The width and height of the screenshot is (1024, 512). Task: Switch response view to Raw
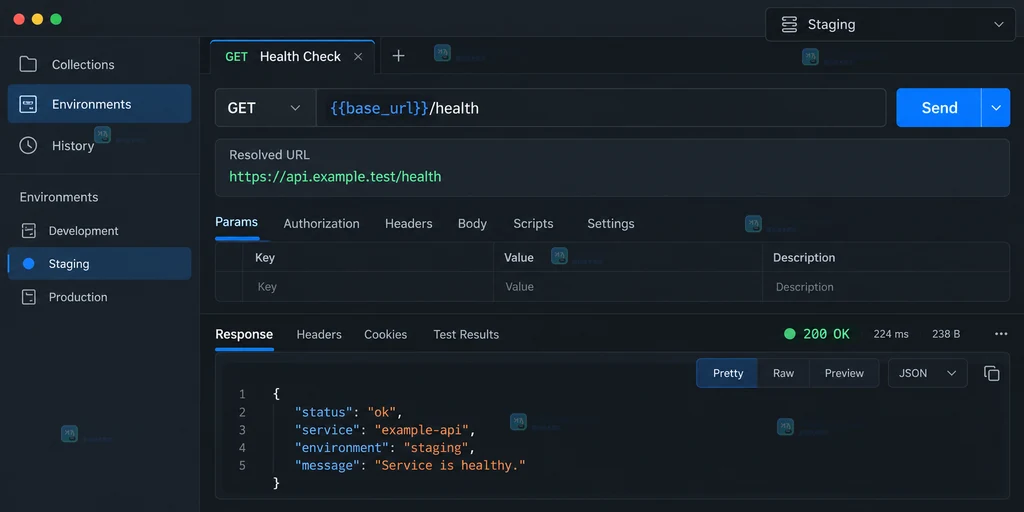pos(783,373)
